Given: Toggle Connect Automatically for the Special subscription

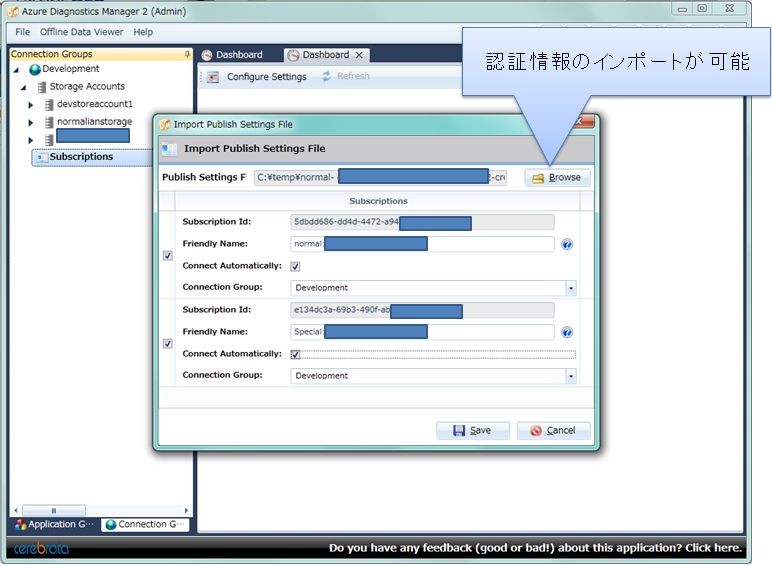Looking at the screenshot, I should (x=295, y=354).
